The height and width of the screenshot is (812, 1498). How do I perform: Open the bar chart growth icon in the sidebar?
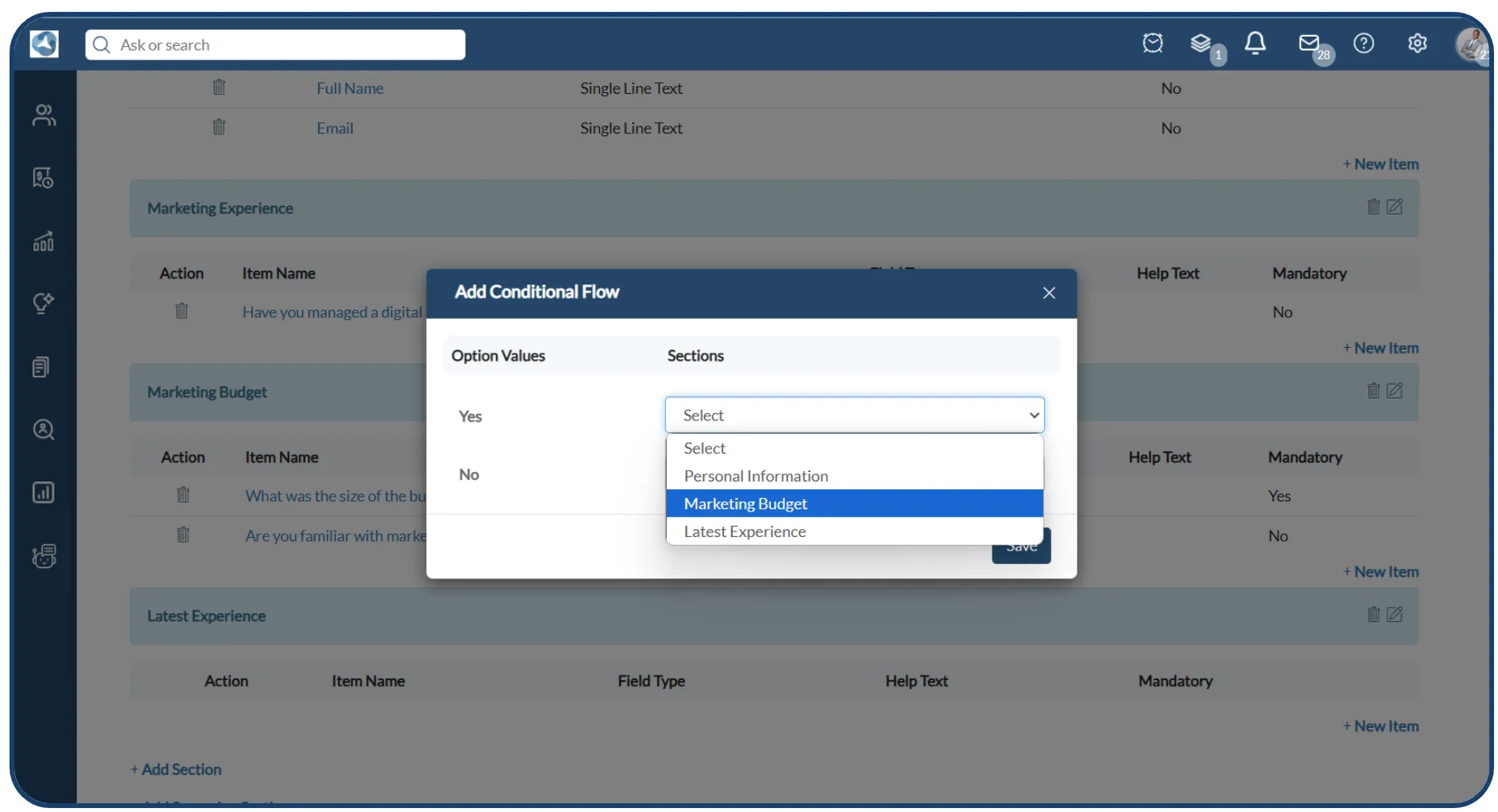(44, 241)
